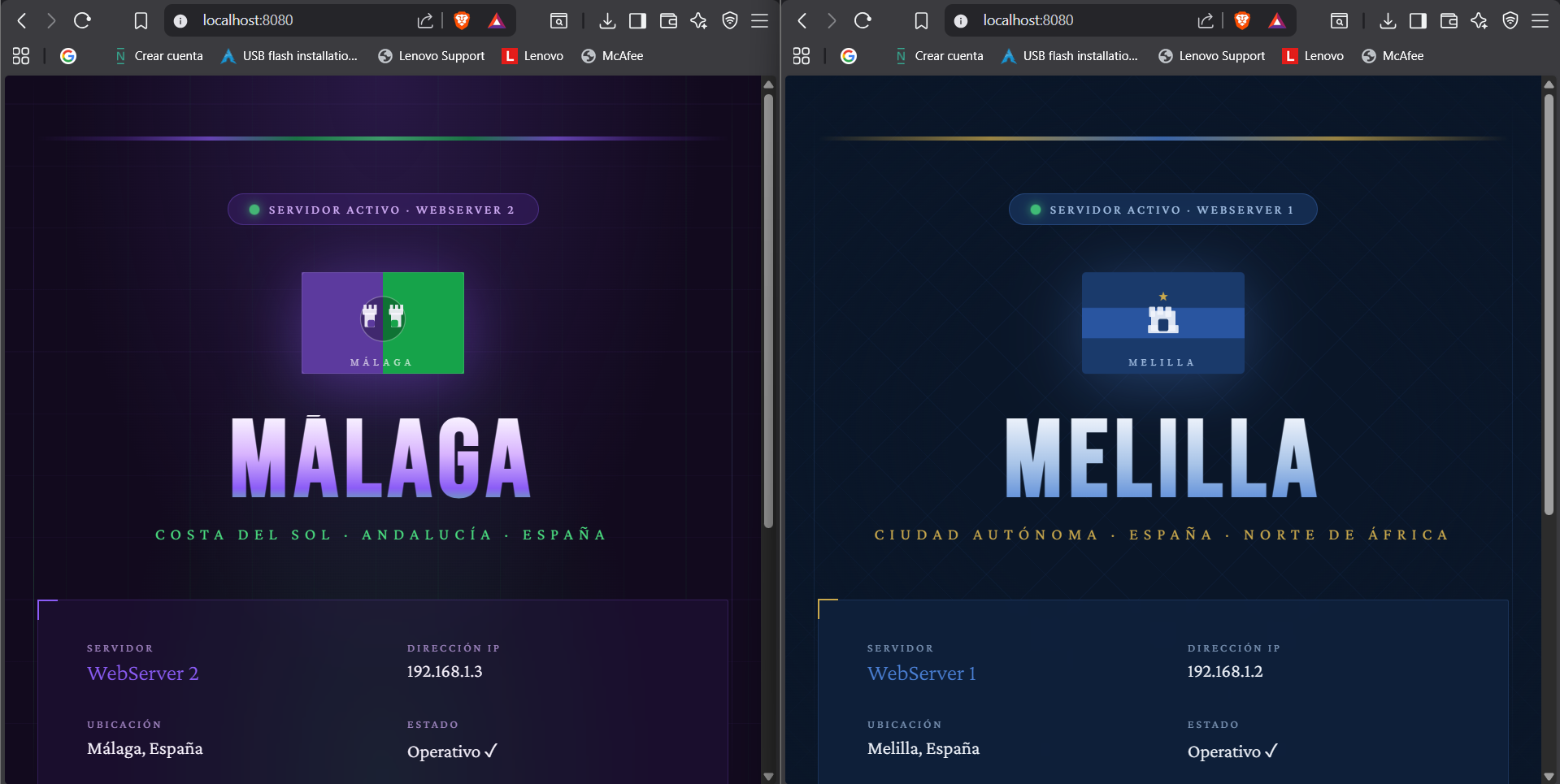Click the Brave Shields lion icon in left window
The image size is (1560, 784).
tap(462, 21)
